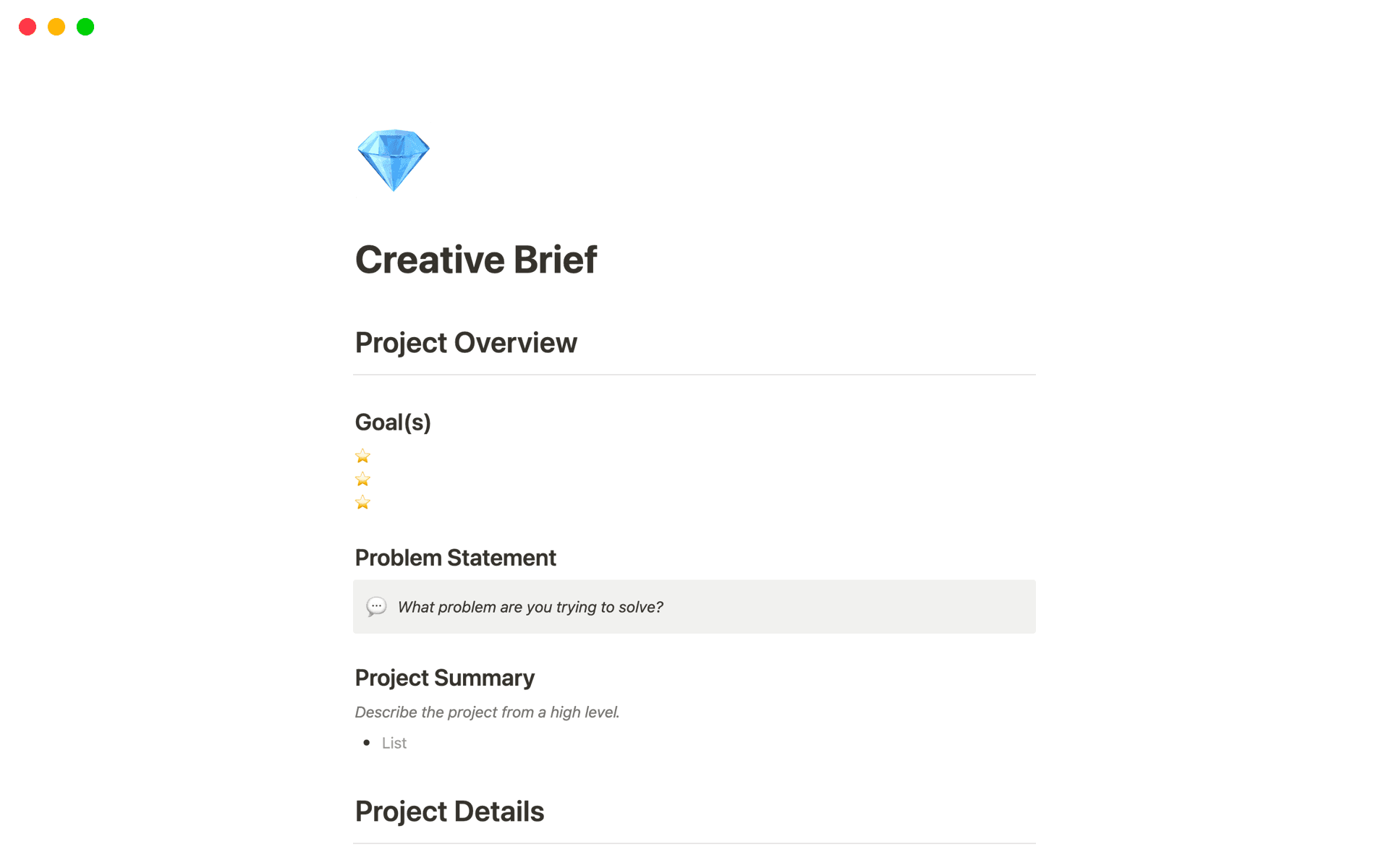
Task: Click the Problem Statement heading
Action: pos(455,558)
